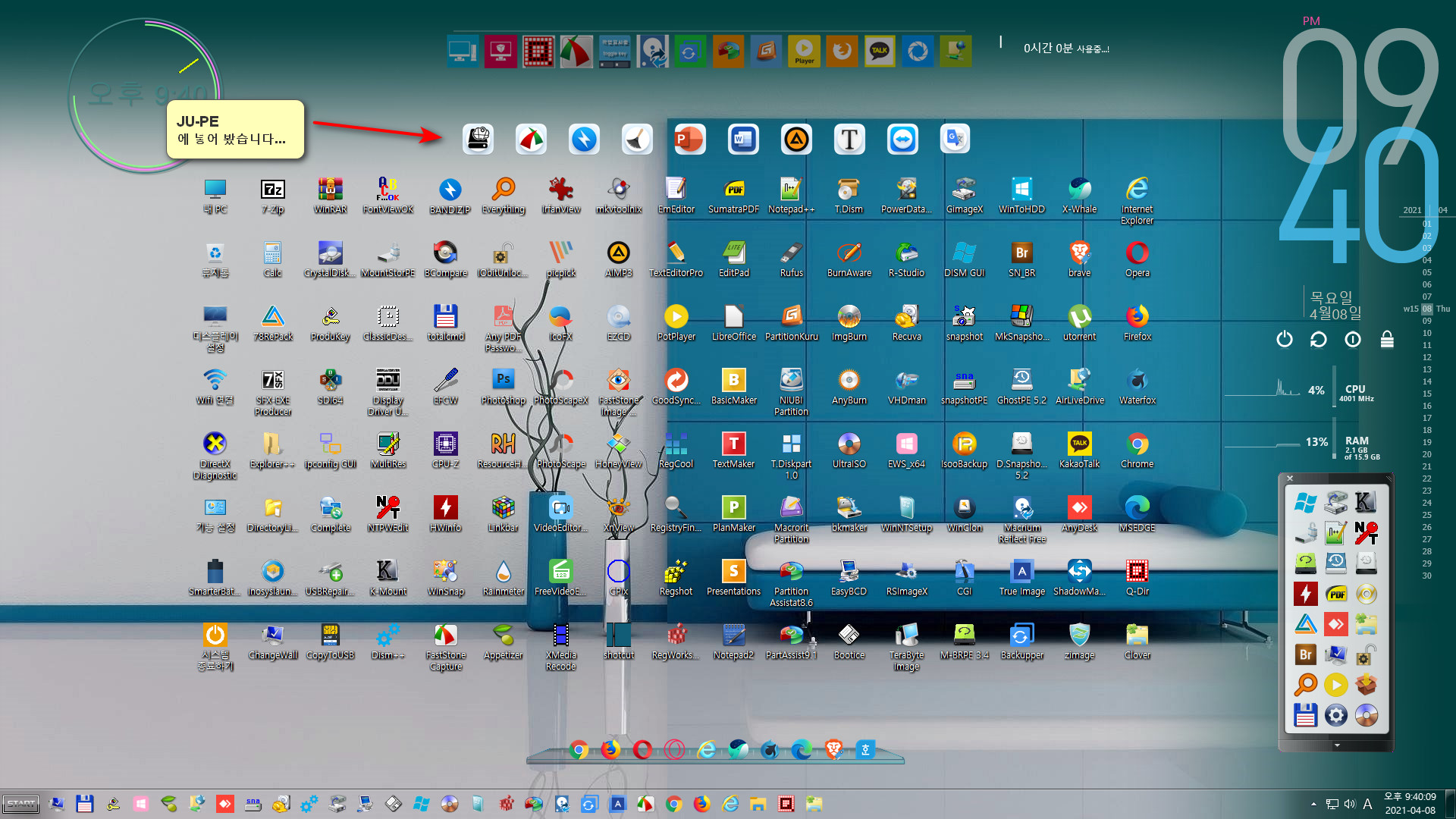Launch HWinfo desktop shortcut
The height and width of the screenshot is (819, 1456).
[445, 514]
